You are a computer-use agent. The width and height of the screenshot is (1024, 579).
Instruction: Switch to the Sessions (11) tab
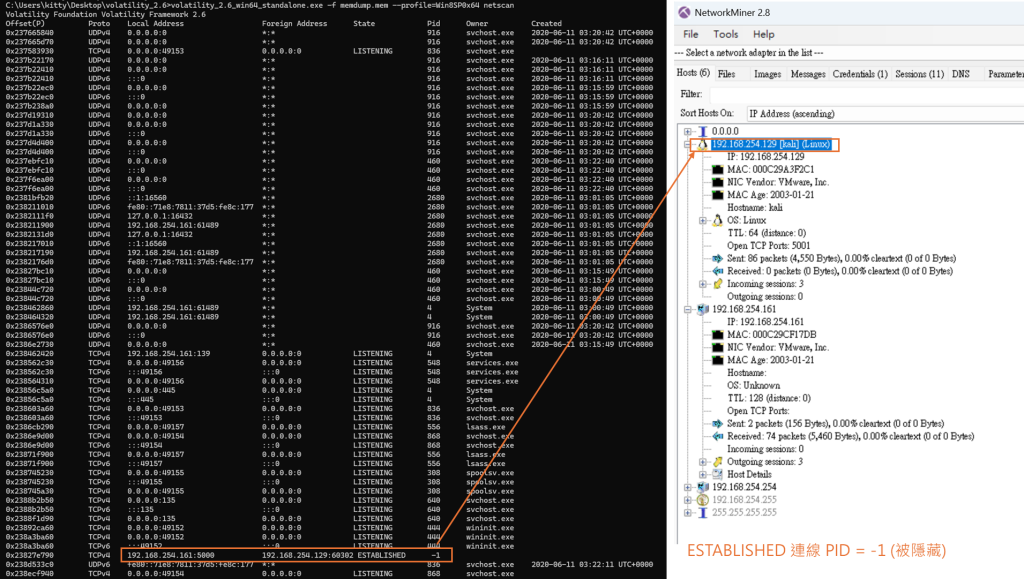click(920, 74)
